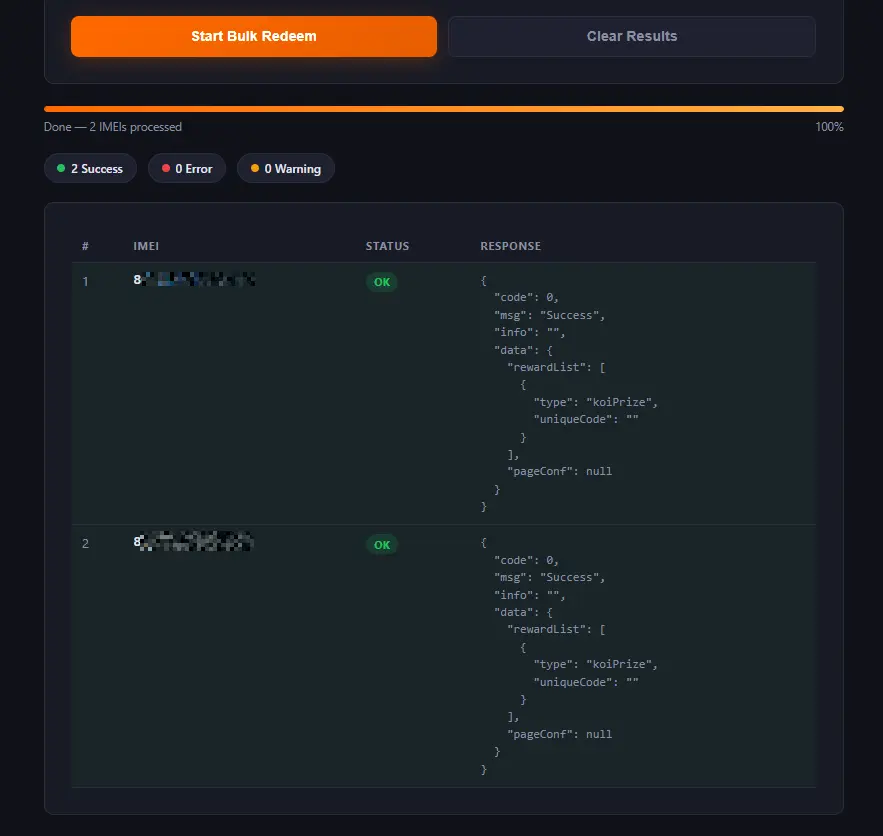Click the yellow dot on Warning chip
This screenshot has width=883, height=836.
255,168
